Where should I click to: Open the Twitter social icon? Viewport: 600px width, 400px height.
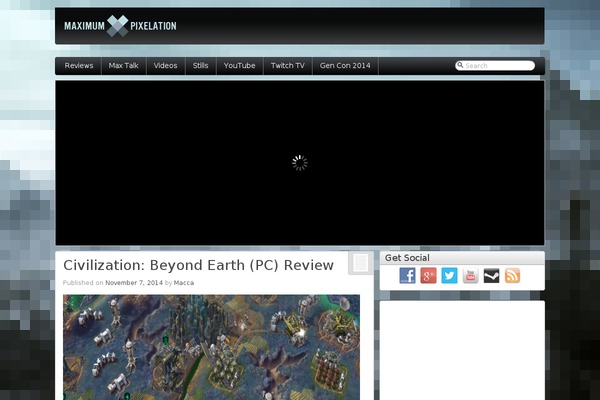coord(449,275)
